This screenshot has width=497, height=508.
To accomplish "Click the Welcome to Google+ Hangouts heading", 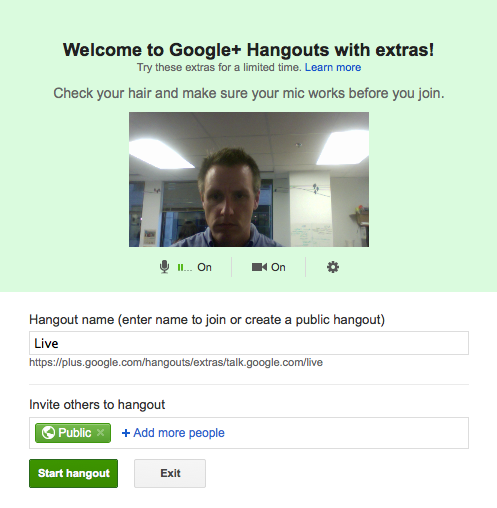I will (x=248, y=50).
